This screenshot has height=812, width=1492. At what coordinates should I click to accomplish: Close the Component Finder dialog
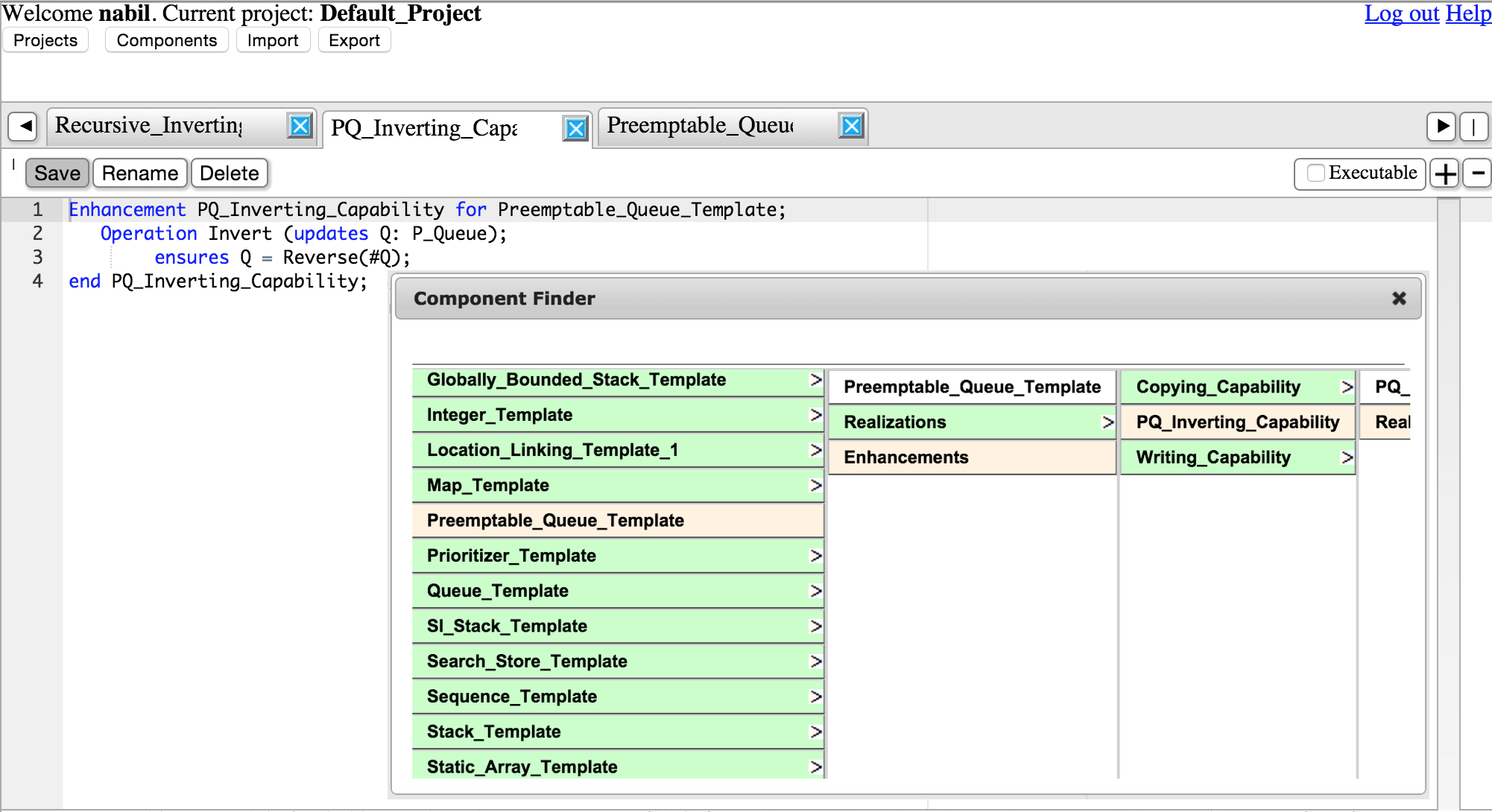[1399, 299]
